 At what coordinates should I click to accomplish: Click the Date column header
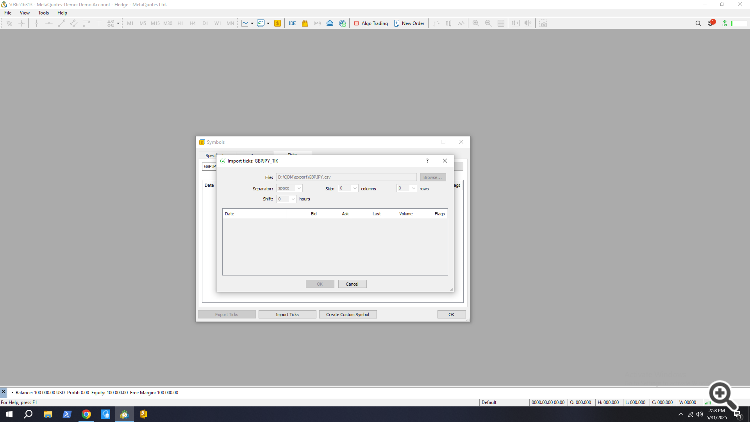click(x=230, y=213)
